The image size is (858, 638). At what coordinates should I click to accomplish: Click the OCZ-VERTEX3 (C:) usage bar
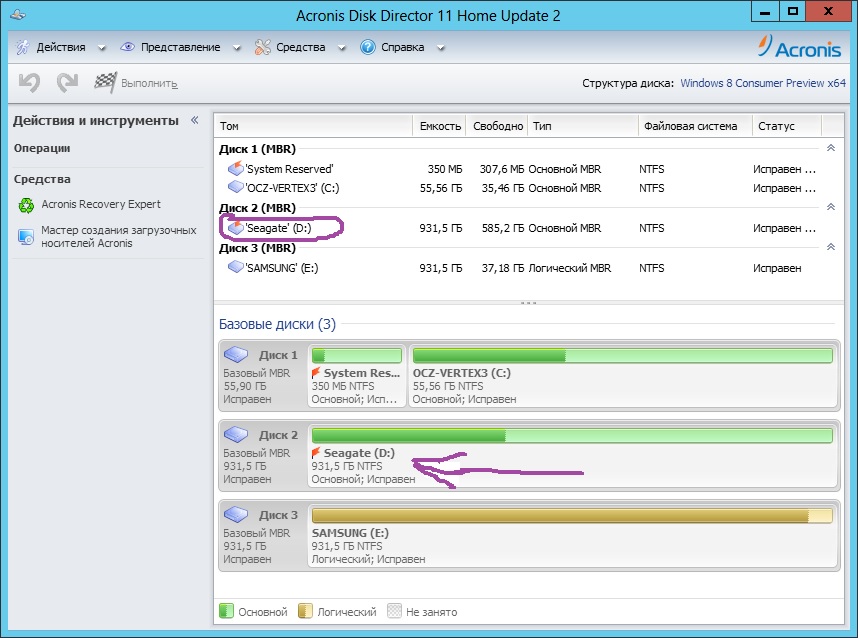[x=623, y=356]
